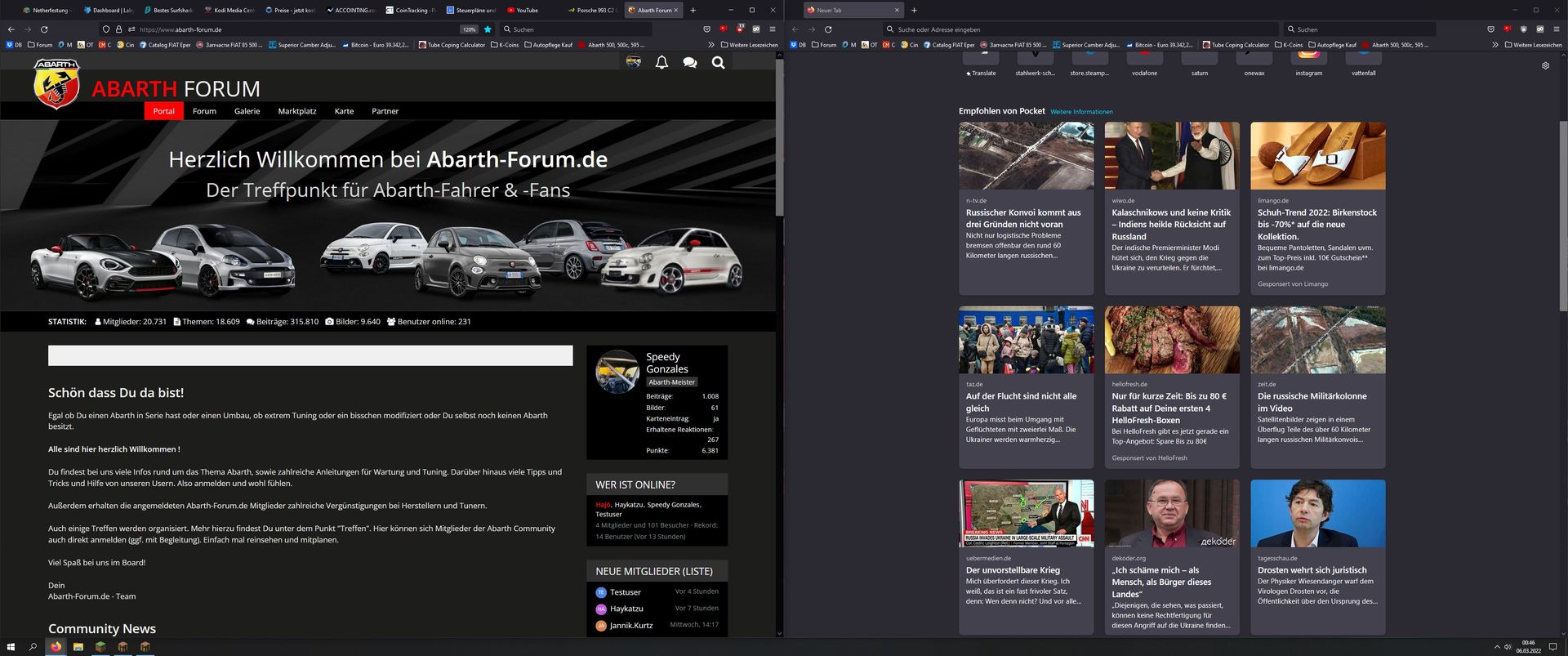1568x656 pixels.
Task: Open the conversations speech bubble icon
Action: pyautogui.click(x=689, y=63)
